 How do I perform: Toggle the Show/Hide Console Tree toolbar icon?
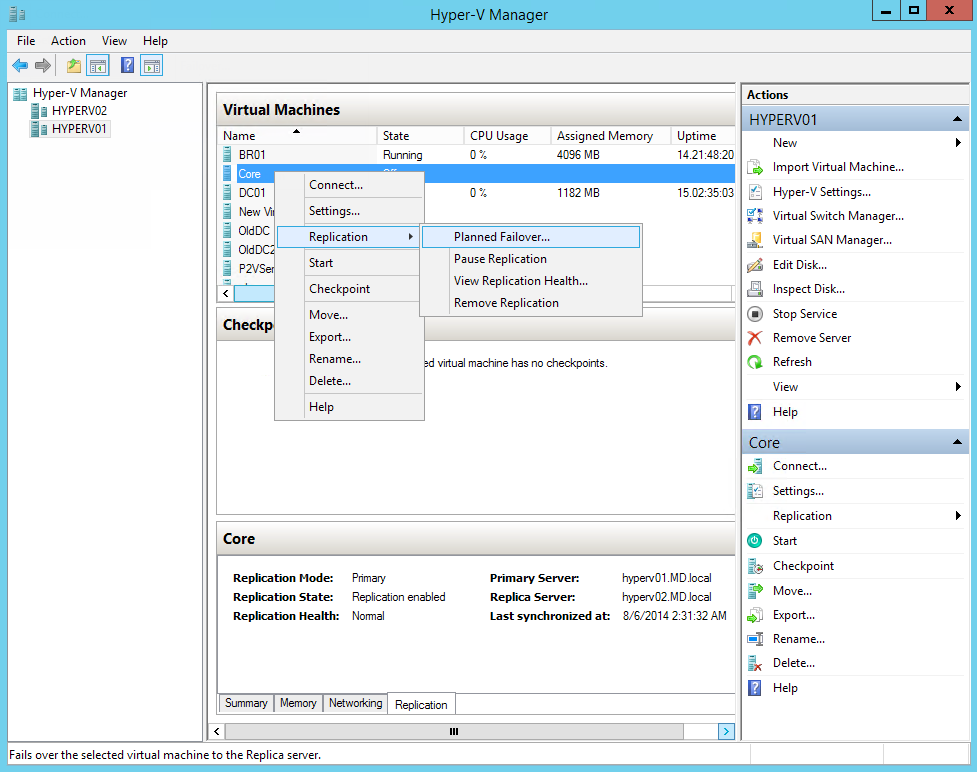coord(98,65)
